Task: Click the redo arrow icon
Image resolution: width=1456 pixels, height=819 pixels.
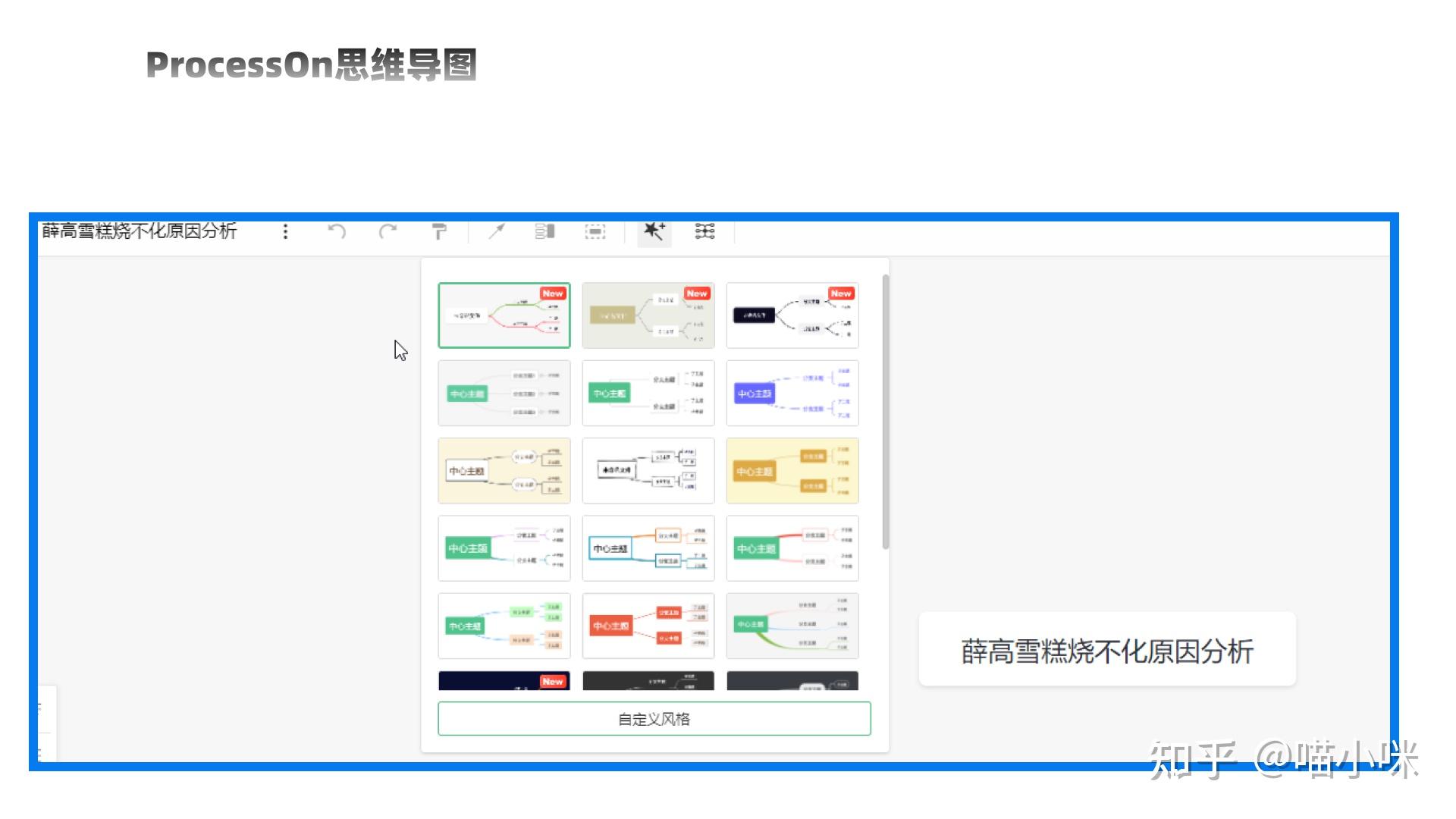Action: click(388, 231)
